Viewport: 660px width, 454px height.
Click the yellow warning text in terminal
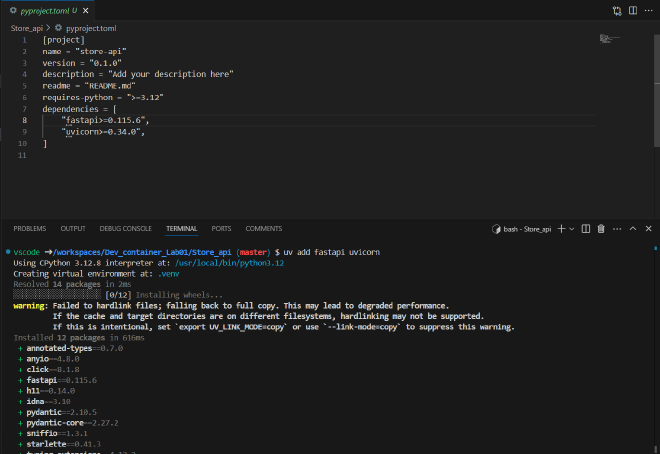click(30, 306)
